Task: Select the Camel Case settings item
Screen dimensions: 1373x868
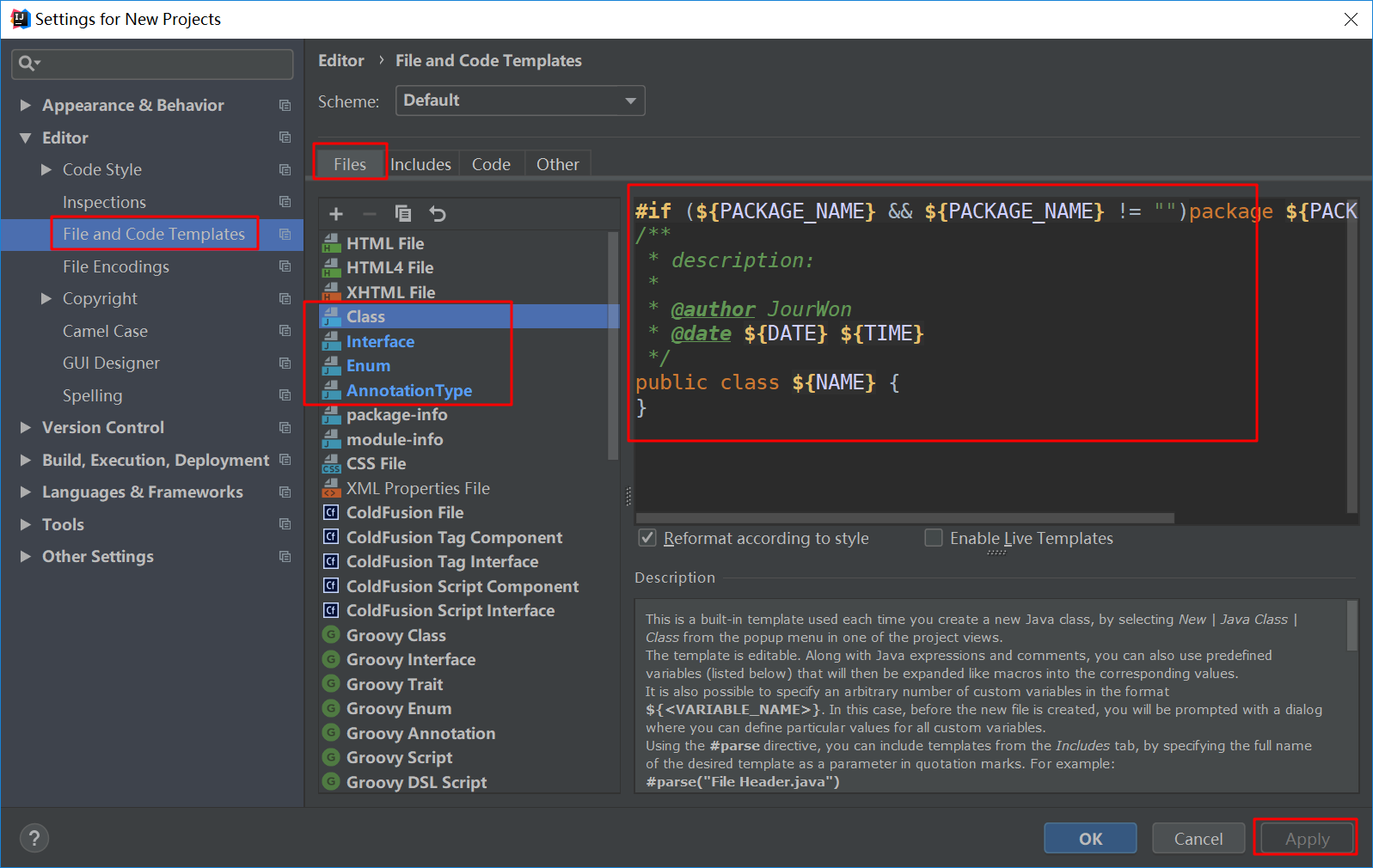Action: 105,331
